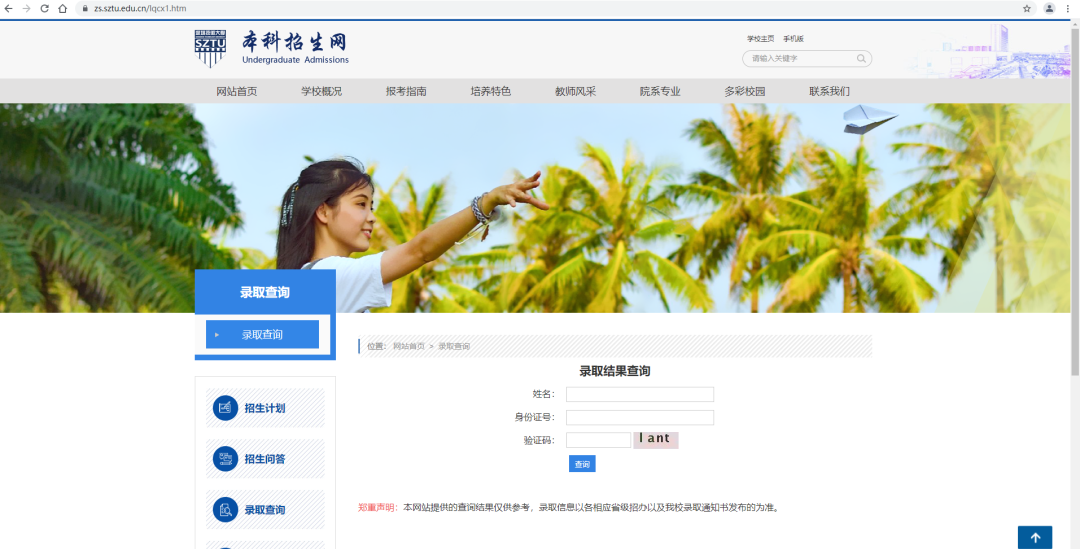Click the browser back arrow

8,8
